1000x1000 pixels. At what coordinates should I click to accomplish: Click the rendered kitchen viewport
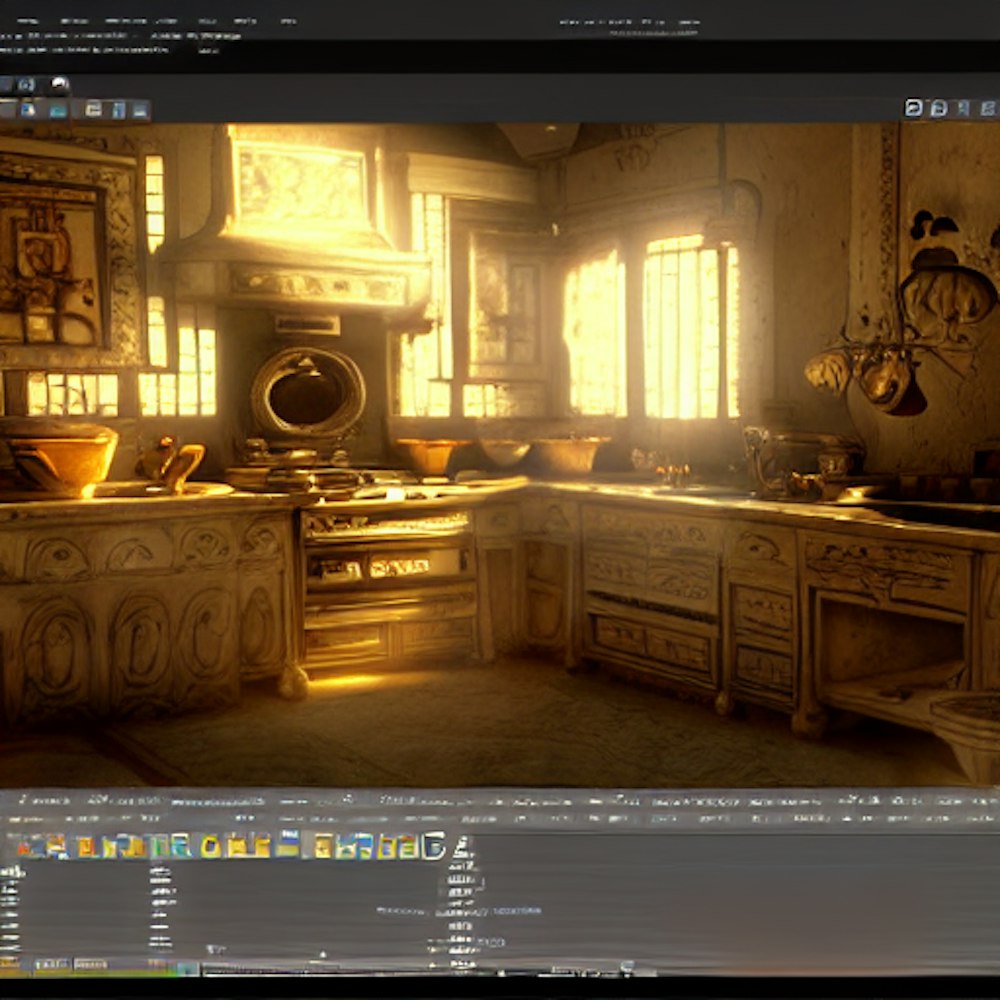(x=500, y=450)
